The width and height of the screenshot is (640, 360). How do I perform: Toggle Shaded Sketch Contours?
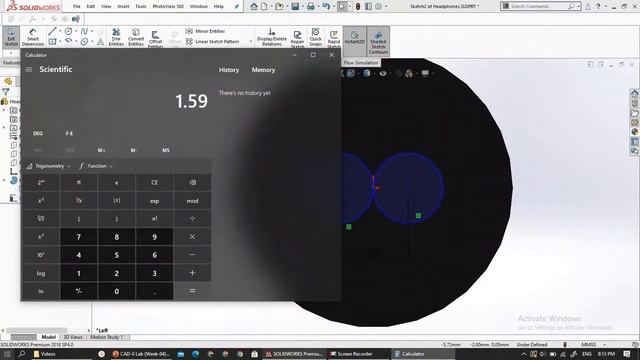click(x=378, y=41)
